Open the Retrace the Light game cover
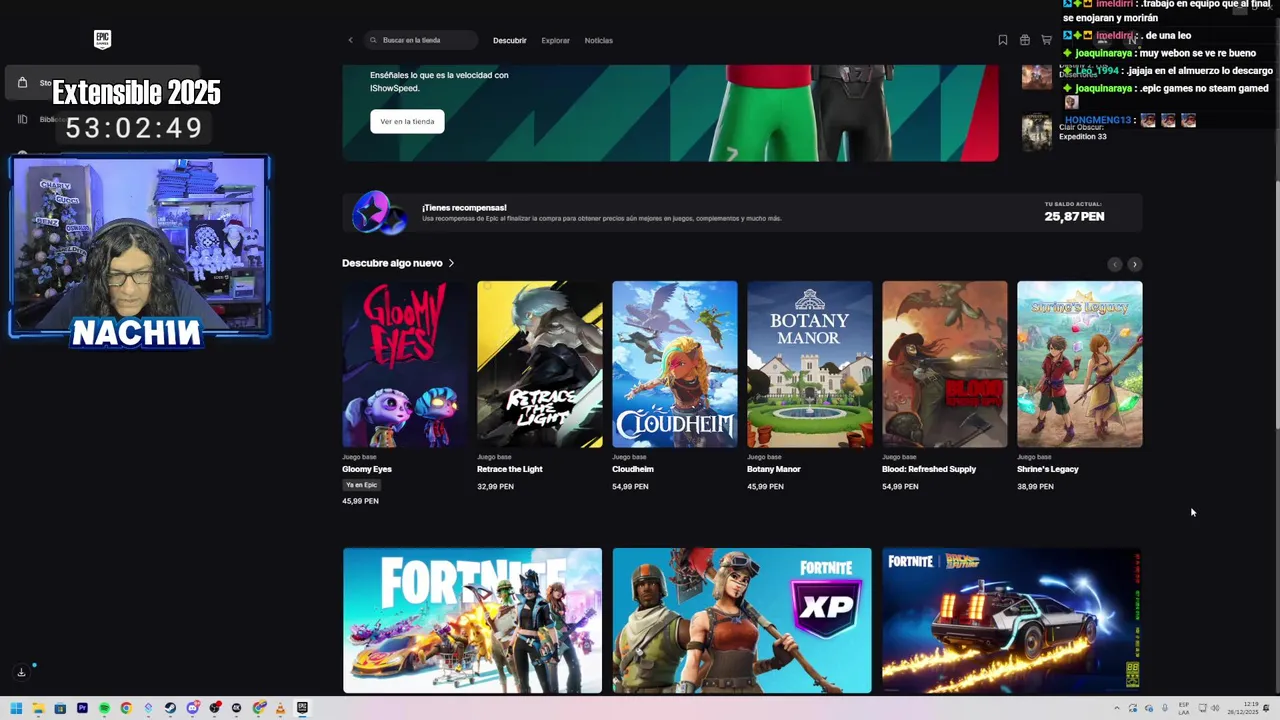 pyautogui.click(x=539, y=364)
